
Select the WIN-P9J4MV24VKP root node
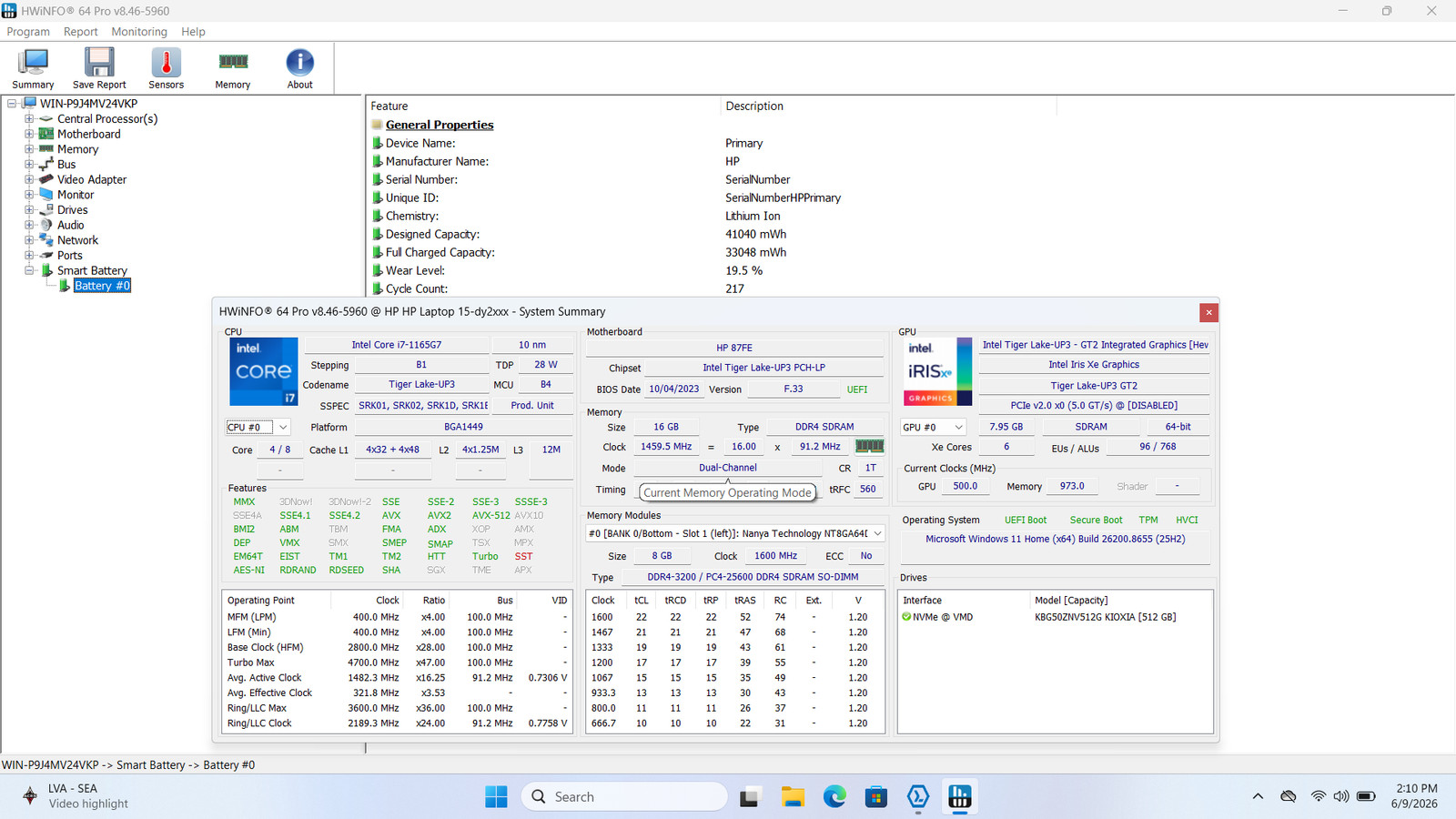point(88,104)
